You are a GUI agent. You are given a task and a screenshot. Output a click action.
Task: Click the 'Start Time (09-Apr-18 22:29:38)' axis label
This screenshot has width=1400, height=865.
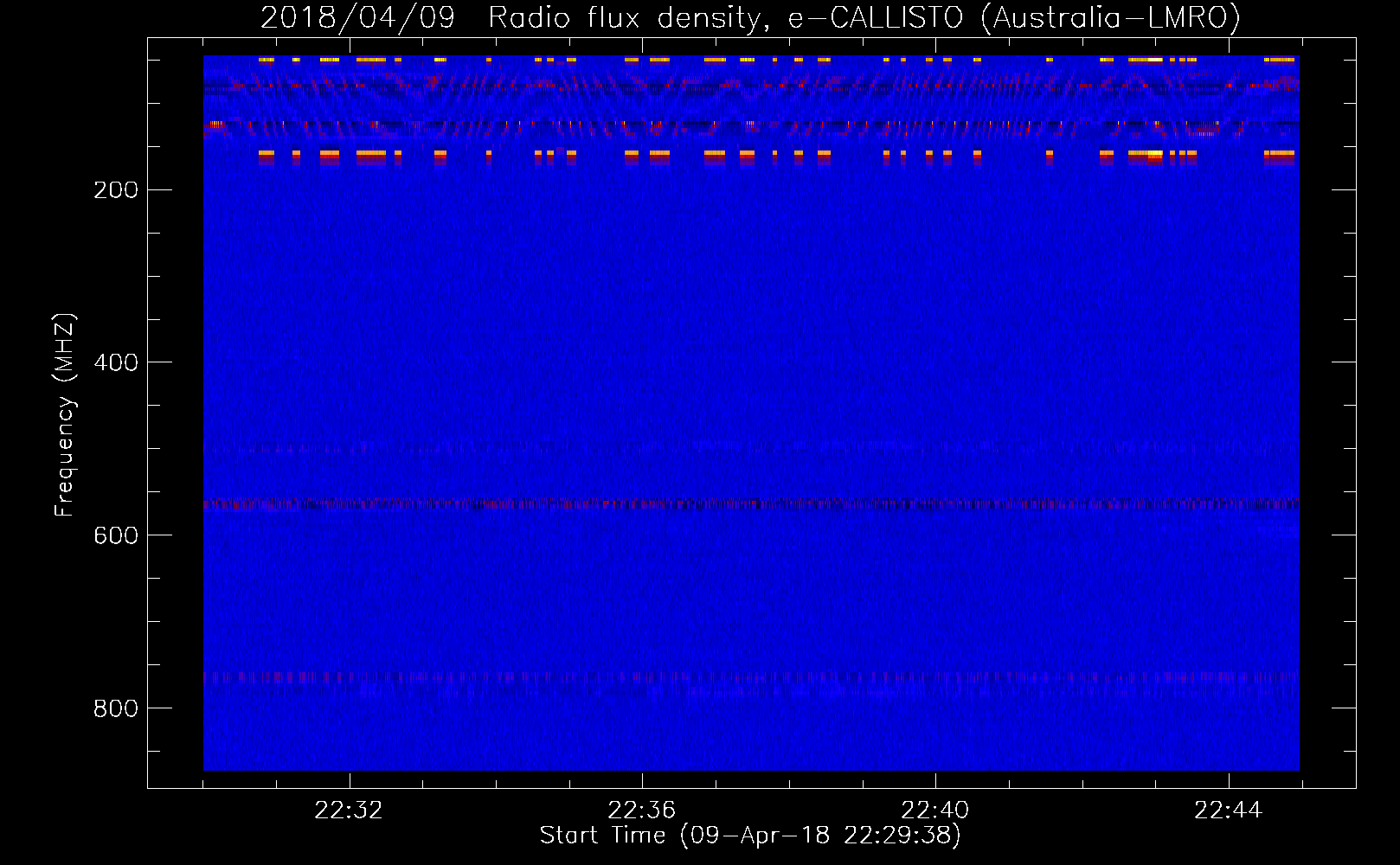(750, 836)
